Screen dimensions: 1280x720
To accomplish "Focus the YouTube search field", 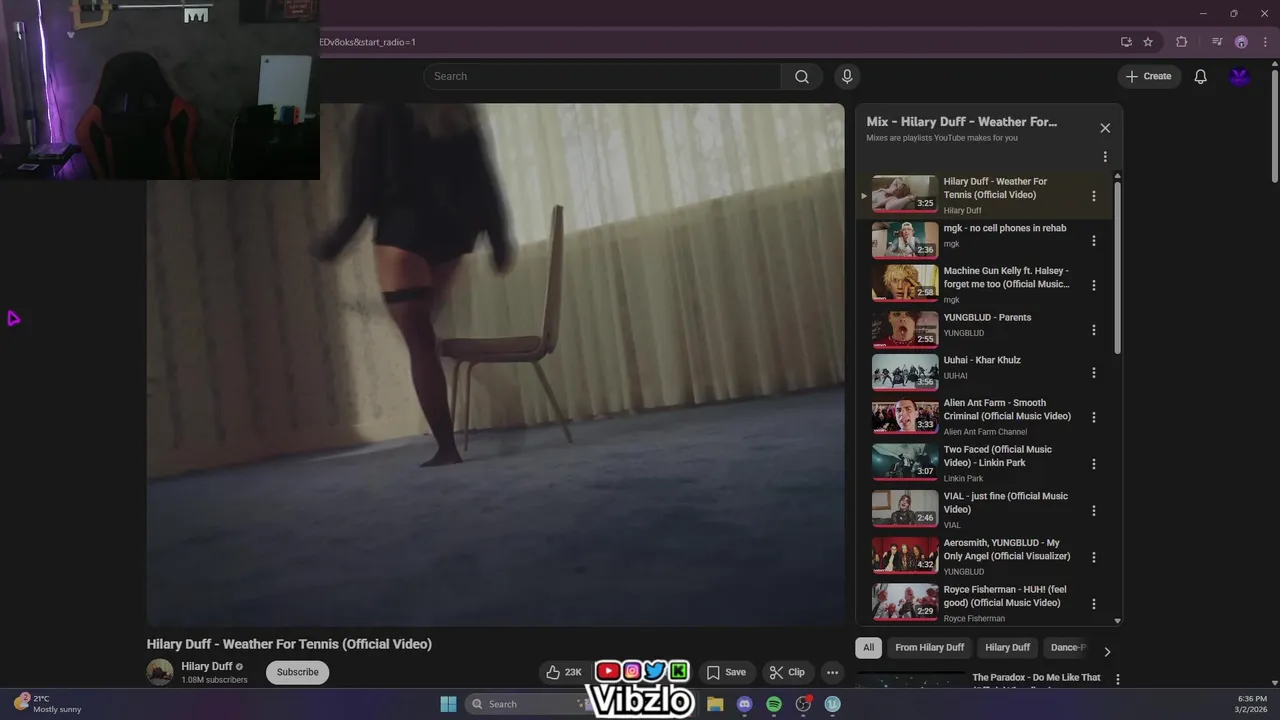I will pyautogui.click(x=602, y=77).
